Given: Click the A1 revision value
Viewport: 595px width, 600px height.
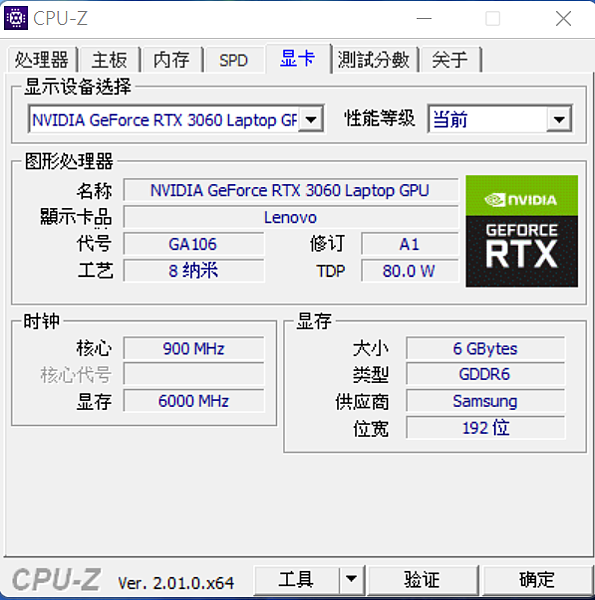Looking at the screenshot, I should point(409,244).
